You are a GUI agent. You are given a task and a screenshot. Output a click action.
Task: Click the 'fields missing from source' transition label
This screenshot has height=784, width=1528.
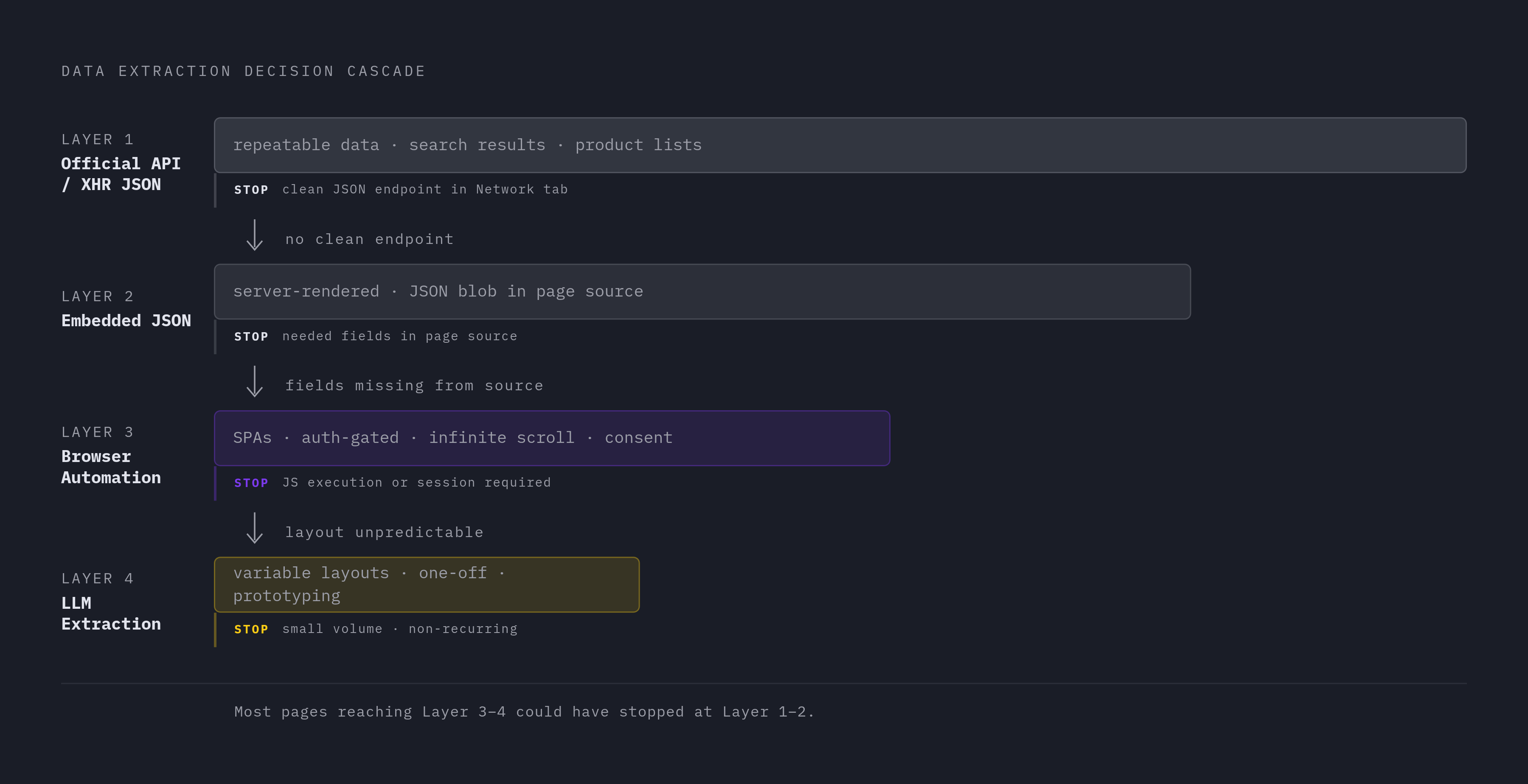414,386
